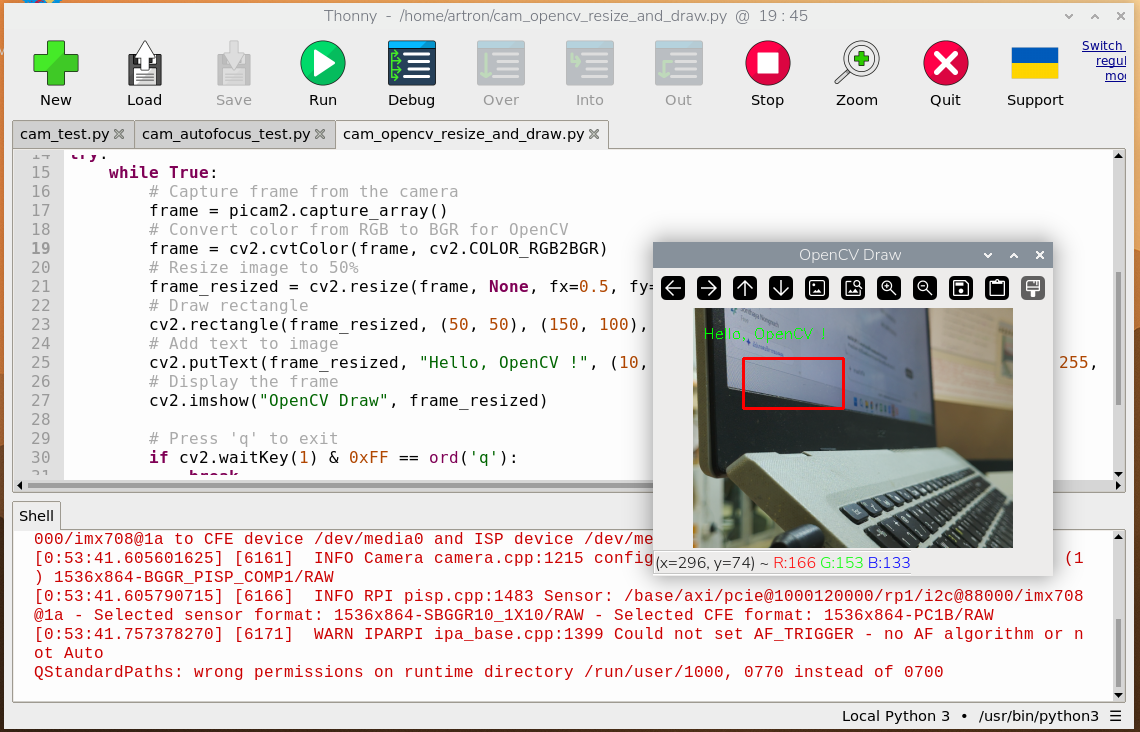Switch to the cam_test.py tab
This screenshot has height=732, width=1140.
[65, 134]
